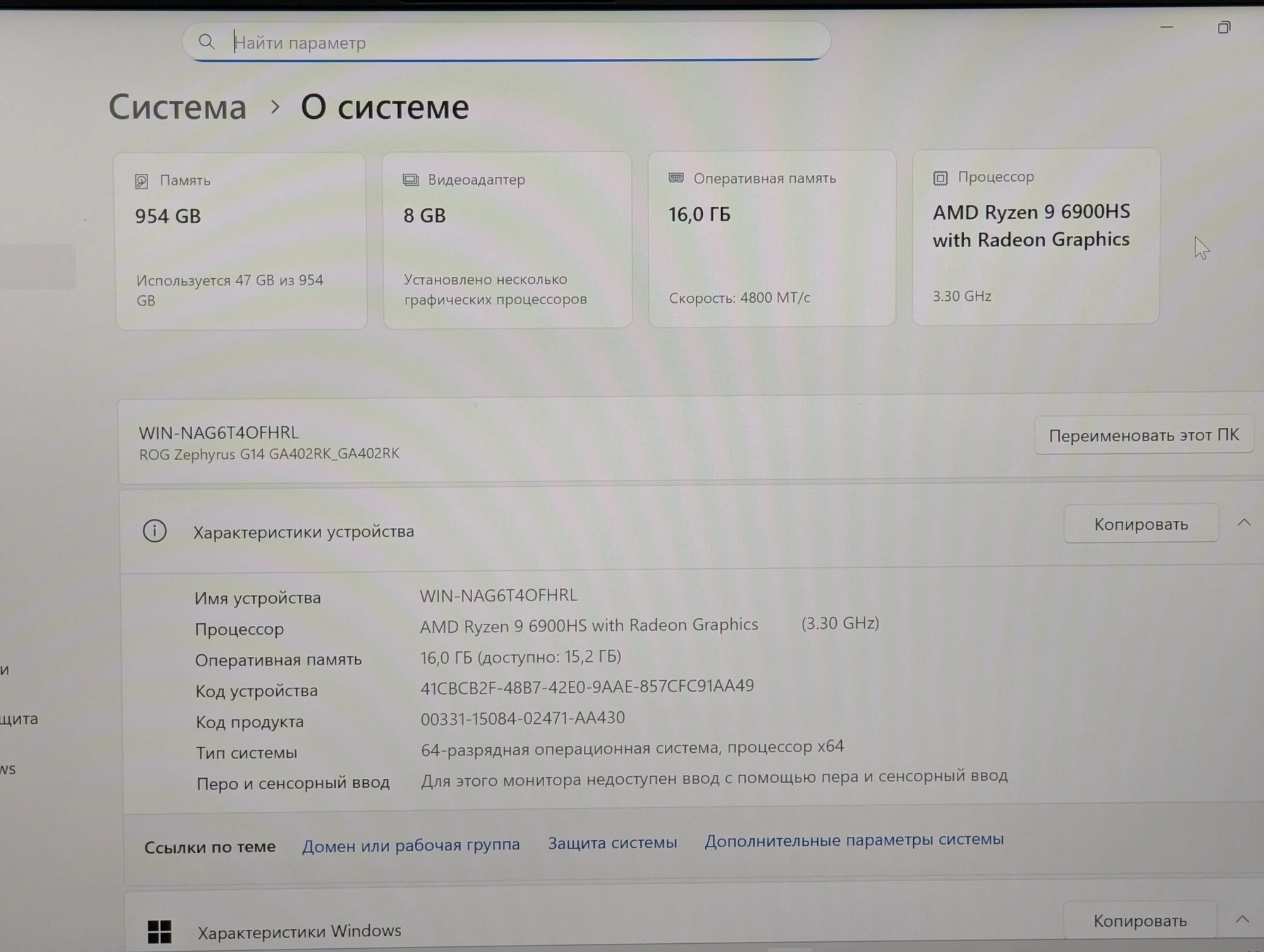Click the Процессор chip icon

click(x=940, y=178)
